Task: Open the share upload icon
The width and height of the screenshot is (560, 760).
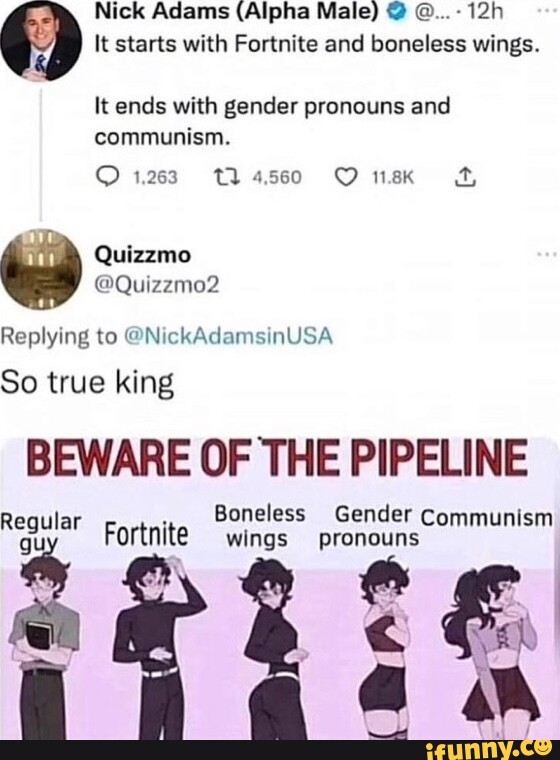Action: 465,177
